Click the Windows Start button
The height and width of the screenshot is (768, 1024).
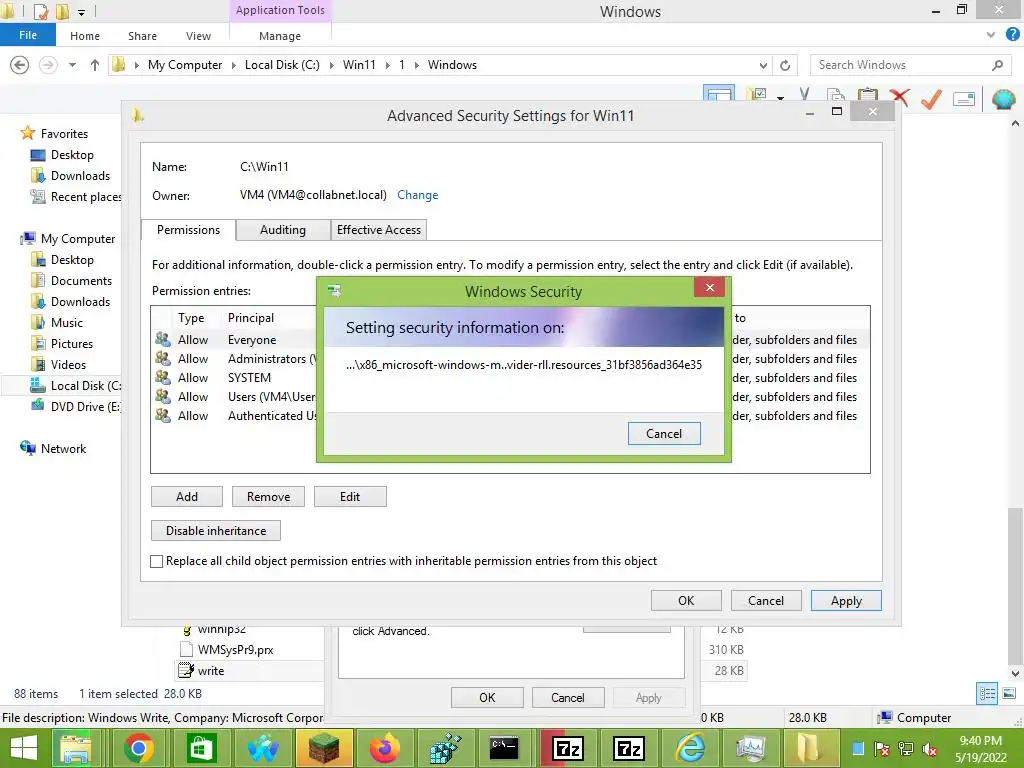point(24,748)
